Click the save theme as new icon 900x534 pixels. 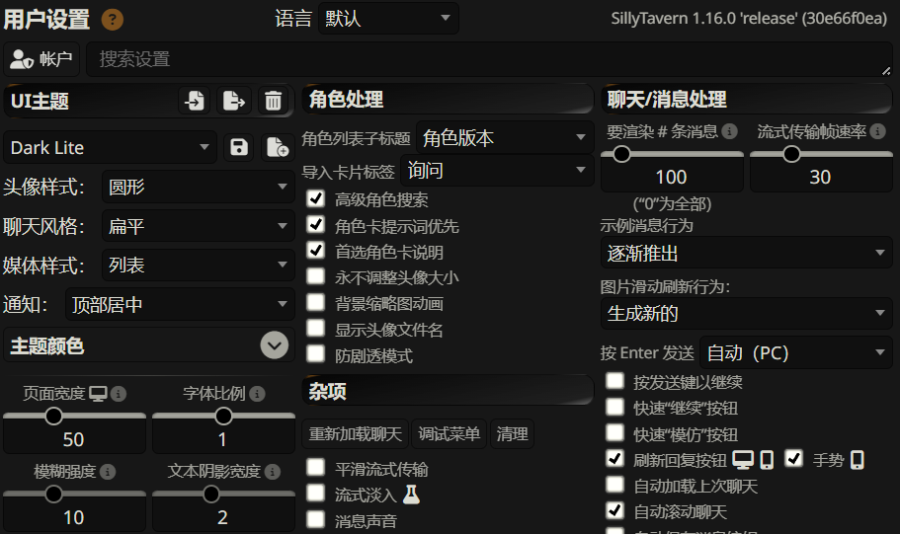point(277,148)
